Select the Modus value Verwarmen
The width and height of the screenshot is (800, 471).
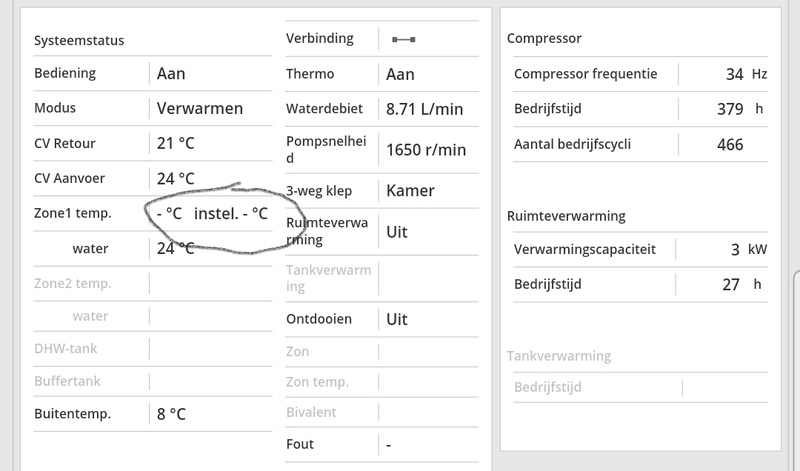tap(200, 108)
